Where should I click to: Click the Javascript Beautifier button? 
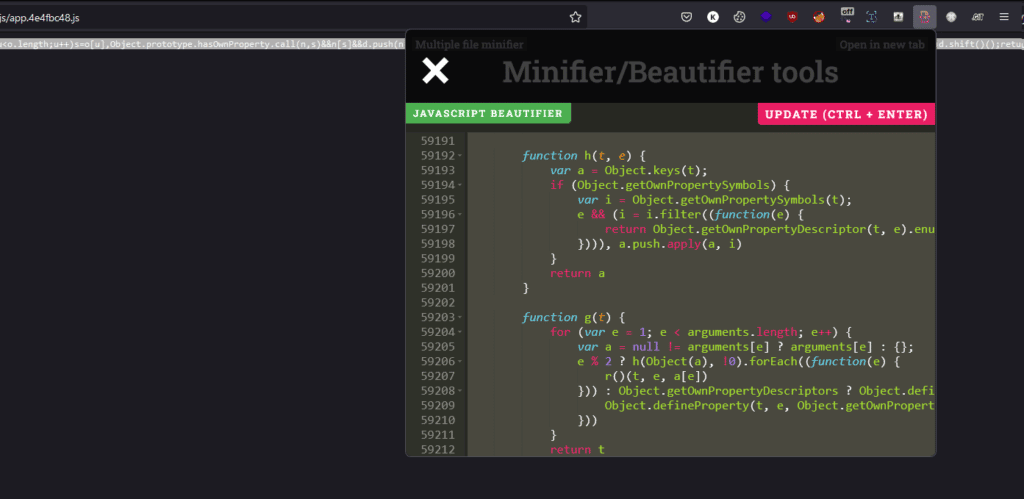[x=488, y=114]
